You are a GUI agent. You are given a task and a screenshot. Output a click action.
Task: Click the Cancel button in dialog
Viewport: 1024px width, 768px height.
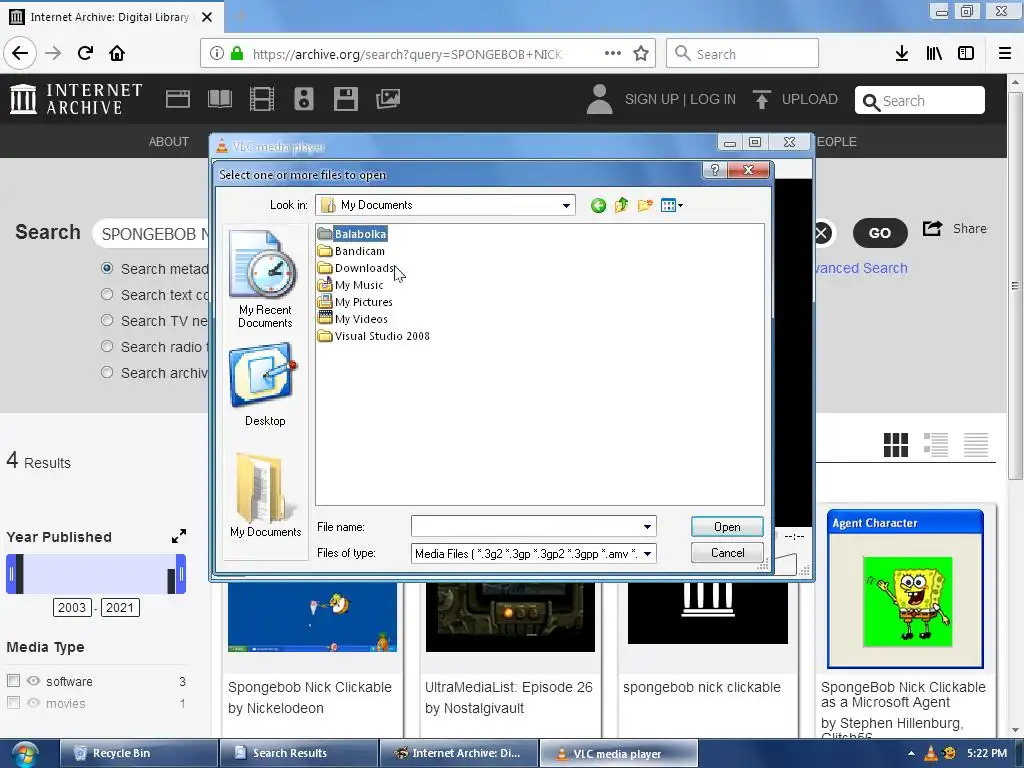[727, 553]
